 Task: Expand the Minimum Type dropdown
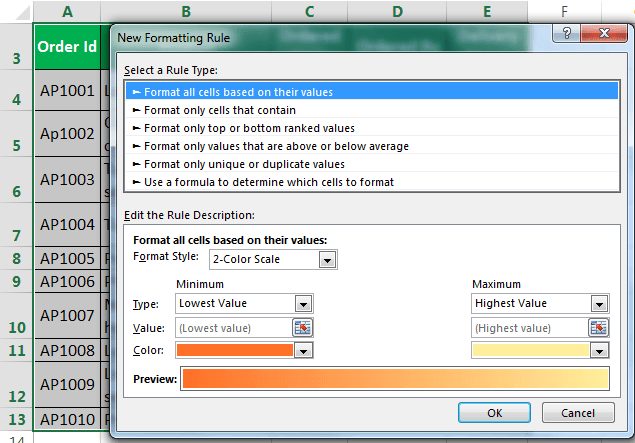click(x=304, y=303)
